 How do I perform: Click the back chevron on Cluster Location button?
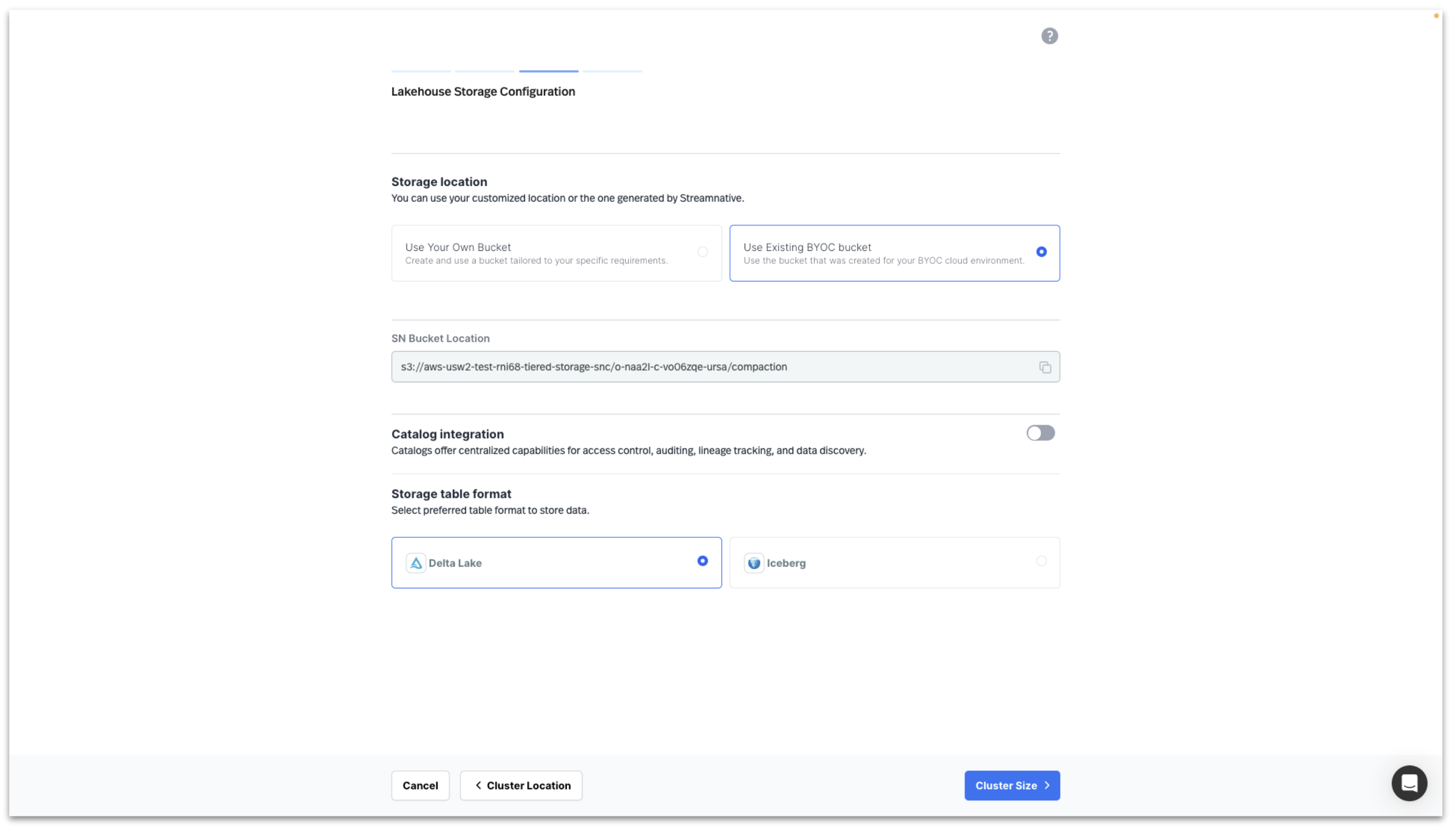(479, 785)
